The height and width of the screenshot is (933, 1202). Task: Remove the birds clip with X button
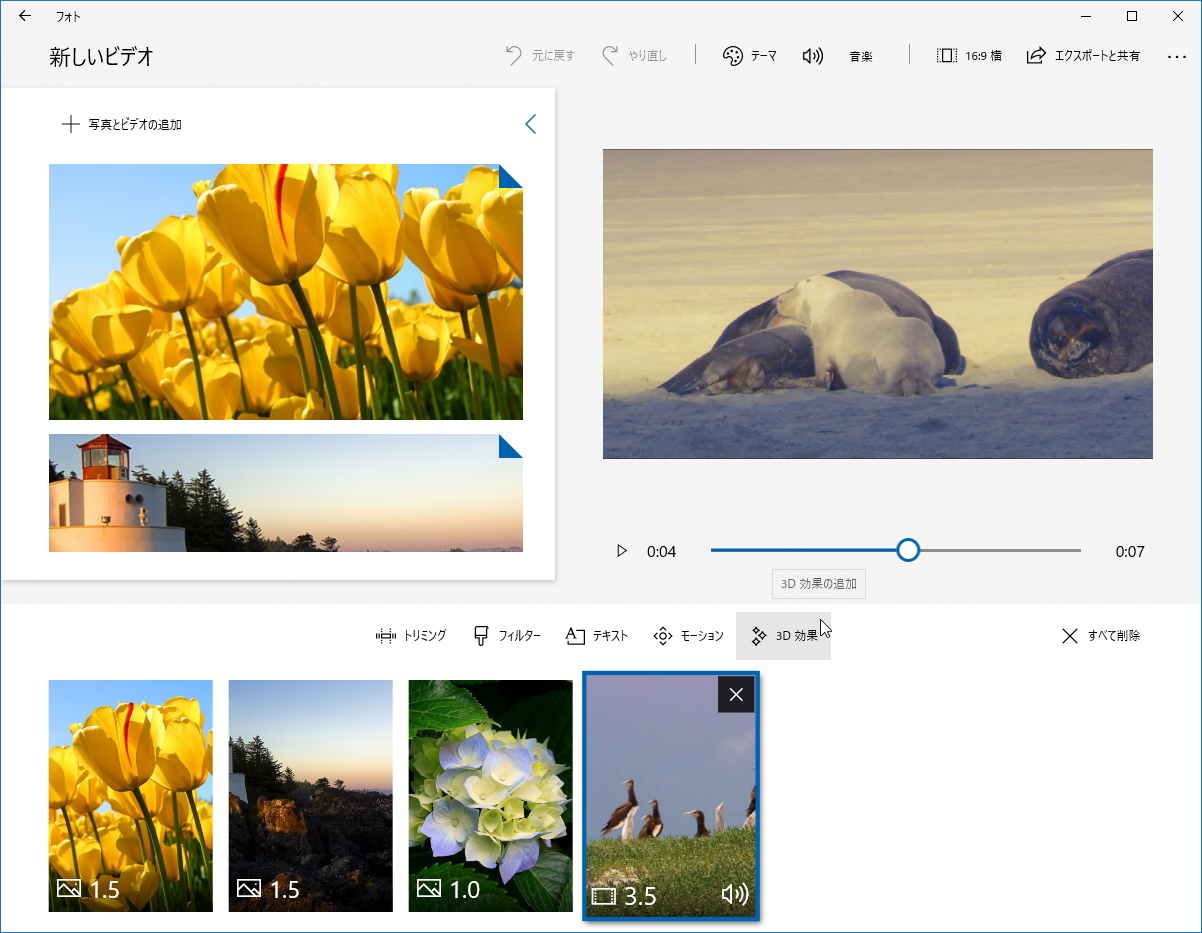736,695
